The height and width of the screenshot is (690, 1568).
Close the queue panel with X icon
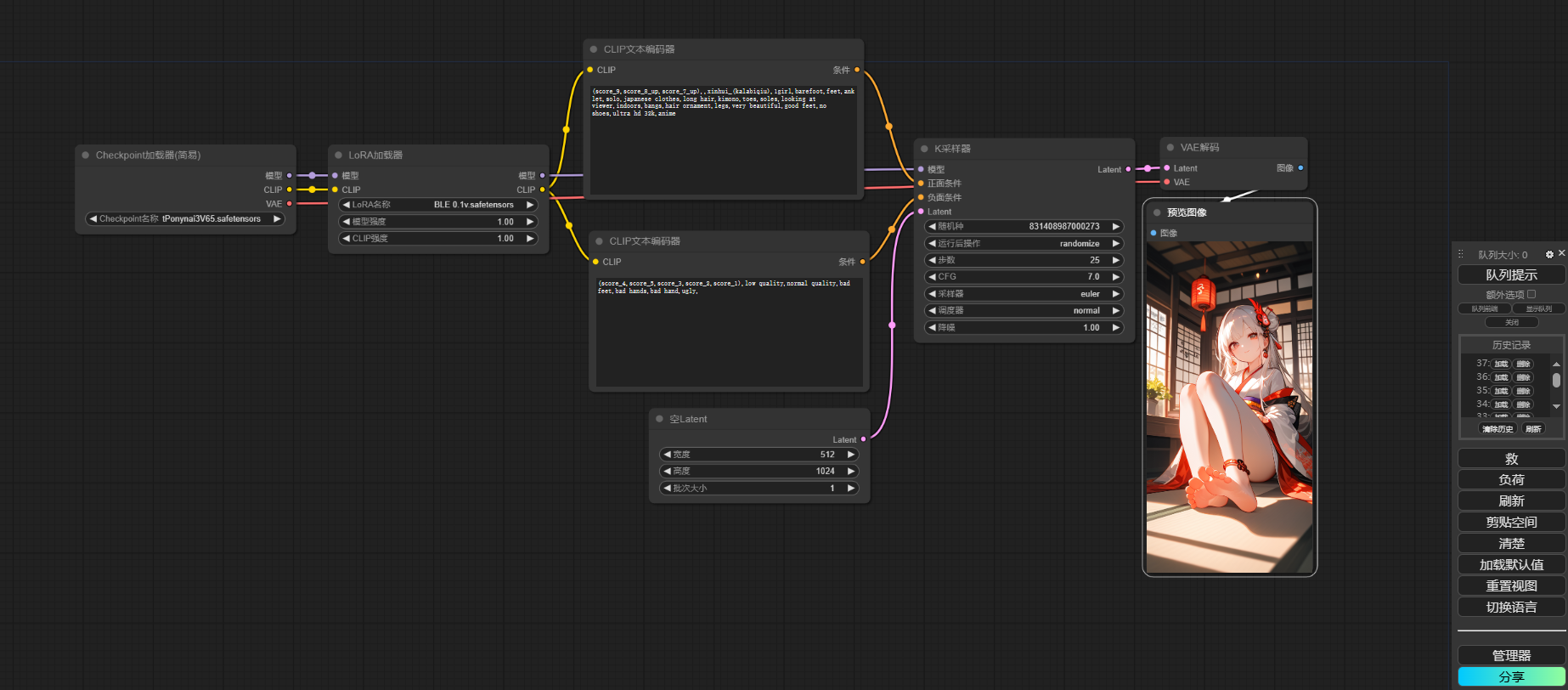point(1561,253)
